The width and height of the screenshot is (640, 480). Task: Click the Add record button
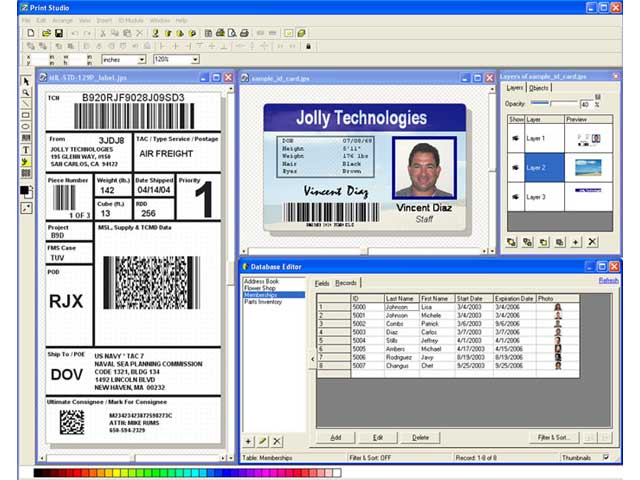pos(336,438)
